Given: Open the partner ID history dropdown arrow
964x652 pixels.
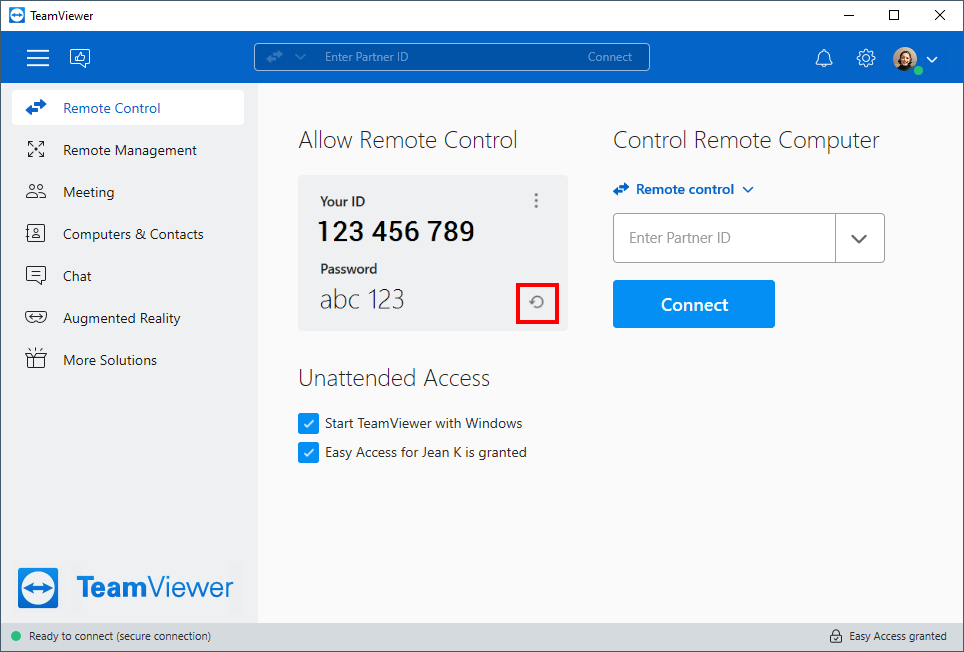Looking at the screenshot, I should [x=860, y=238].
